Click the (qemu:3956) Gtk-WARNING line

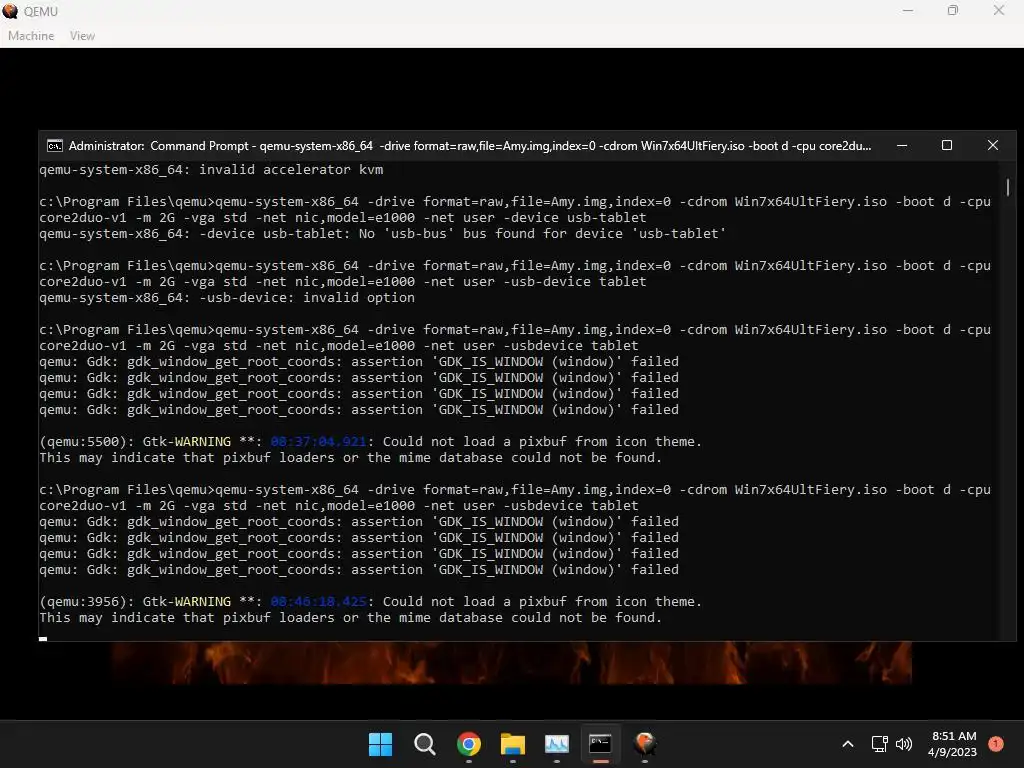370,602
